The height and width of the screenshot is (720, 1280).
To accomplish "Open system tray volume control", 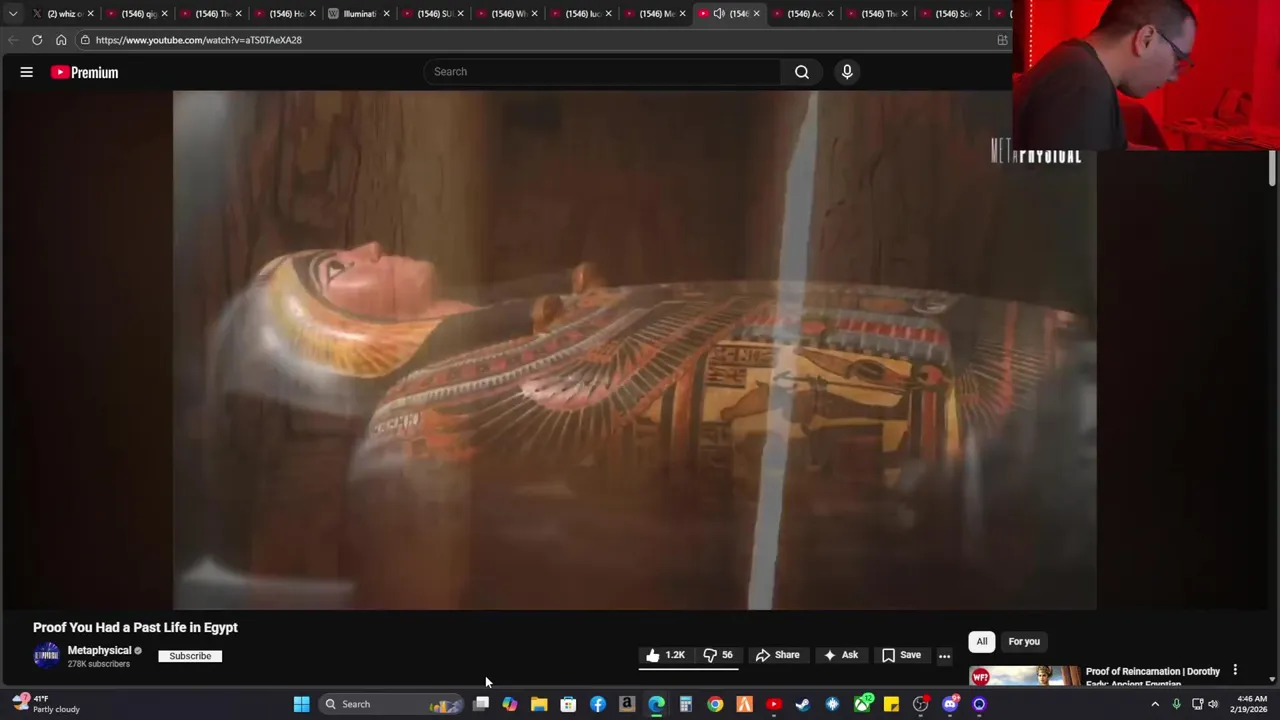I will click(1213, 704).
